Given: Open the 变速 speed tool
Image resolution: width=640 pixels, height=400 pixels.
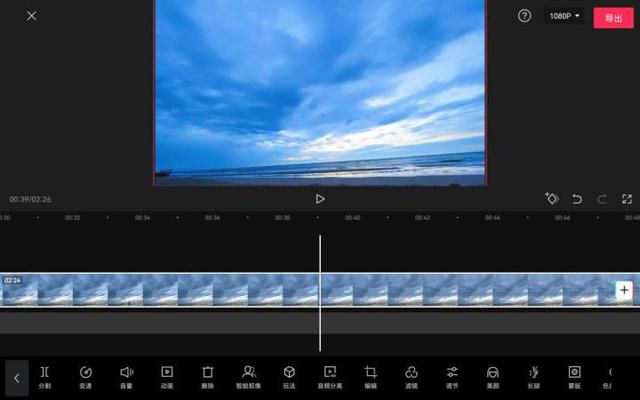Looking at the screenshot, I should pos(85,378).
